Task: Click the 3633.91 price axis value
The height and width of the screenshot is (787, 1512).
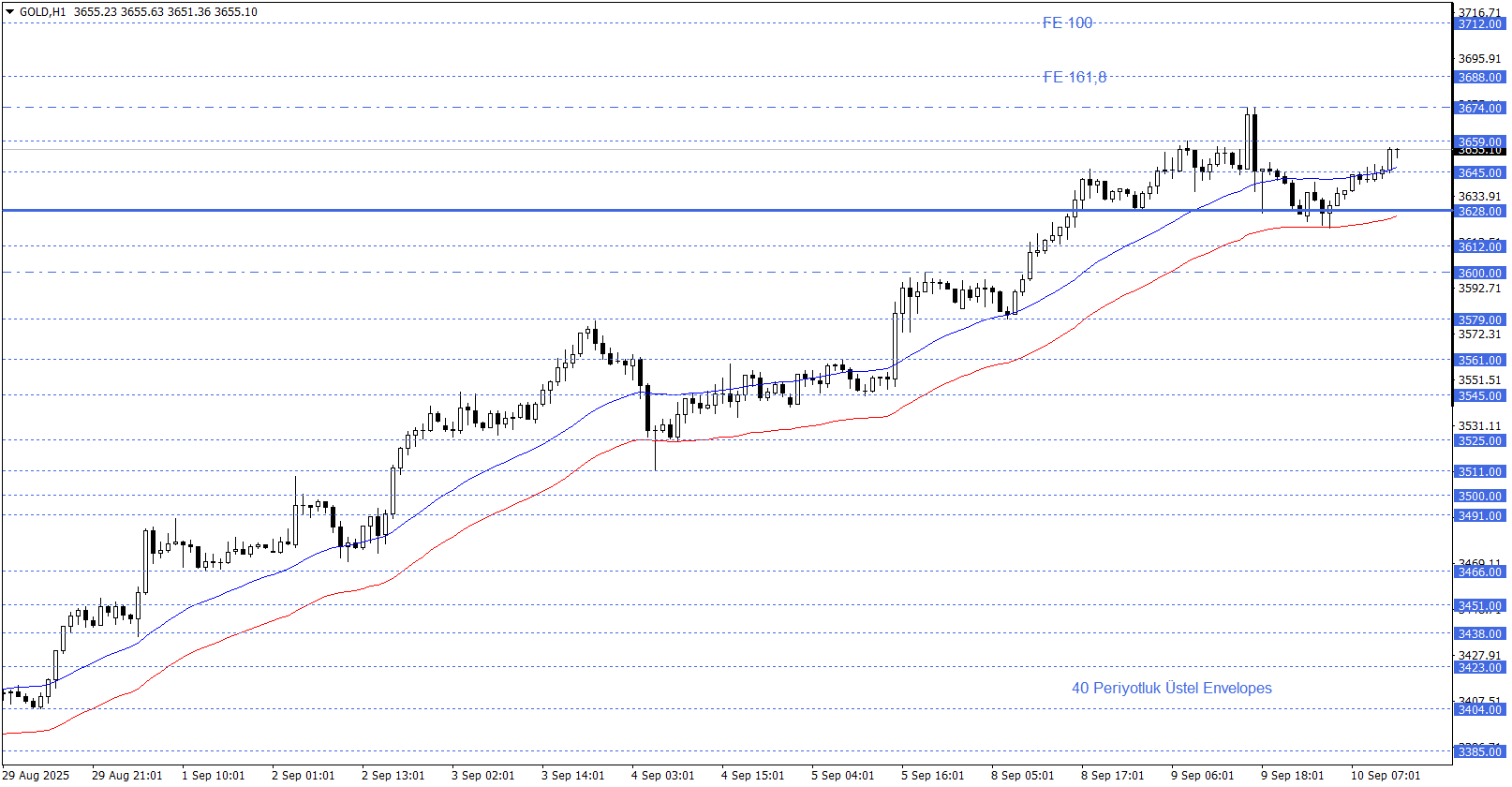Action: 1479,197
